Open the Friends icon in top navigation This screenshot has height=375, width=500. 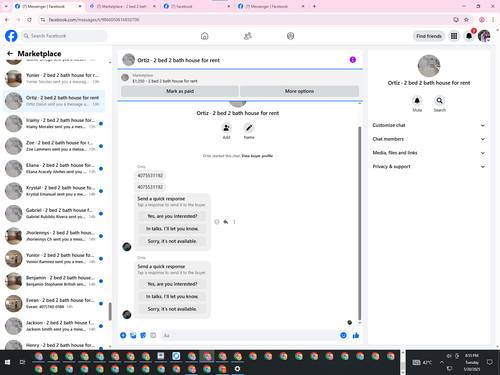click(x=248, y=36)
